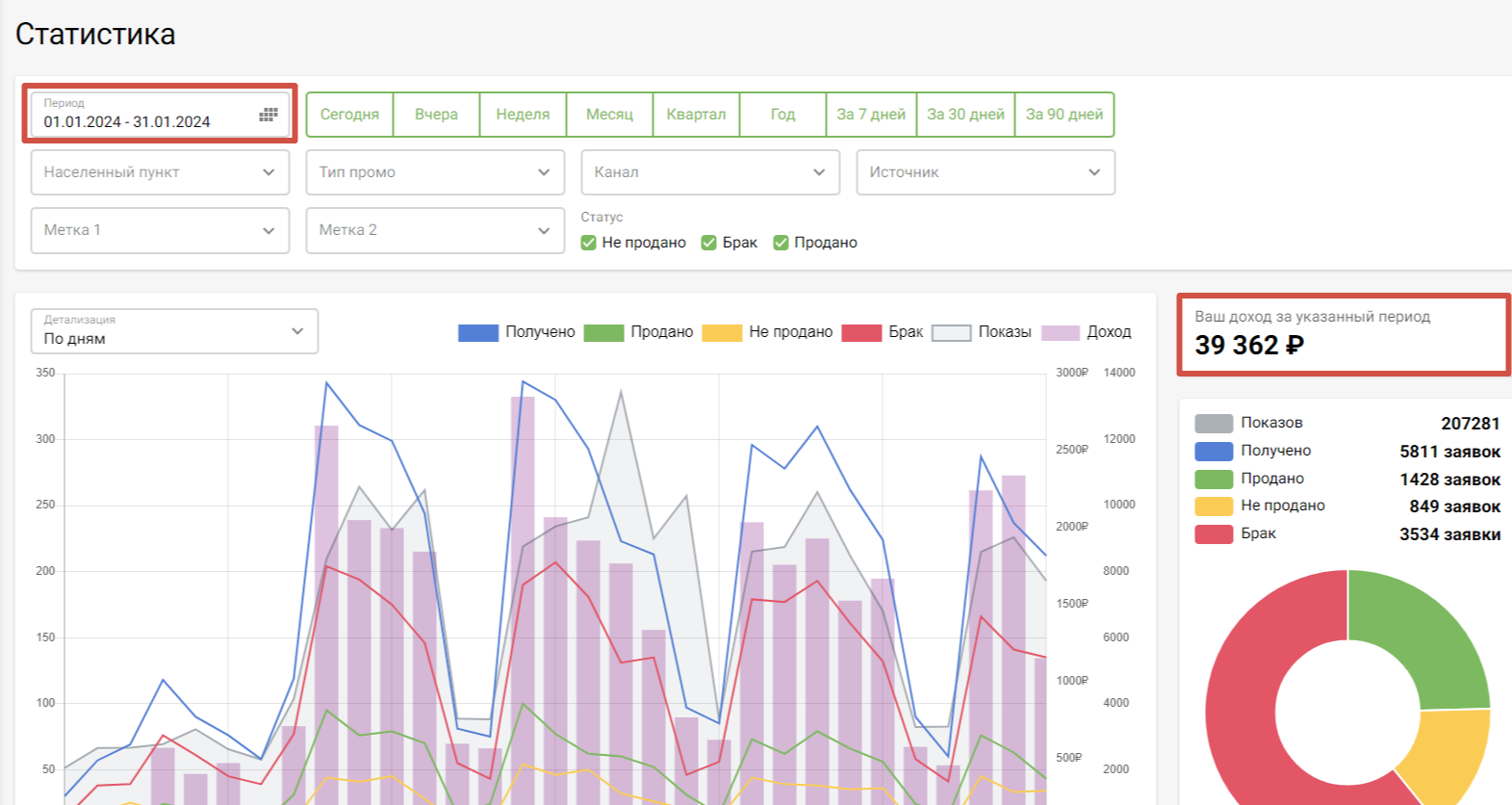Uncheck the Не продано status checkbox
The width and height of the screenshot is (1512, 805).
tap(589, 243)
